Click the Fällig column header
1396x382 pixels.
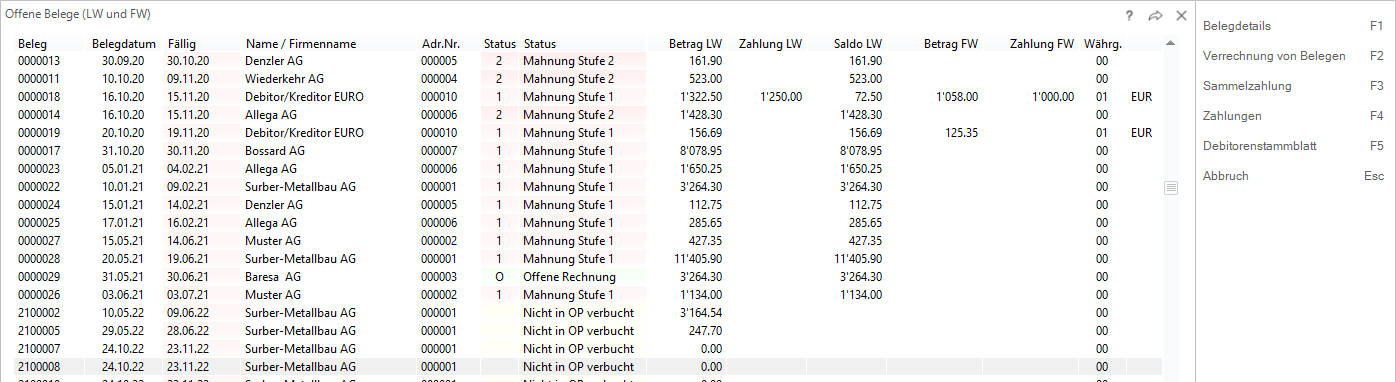(181, 44)
